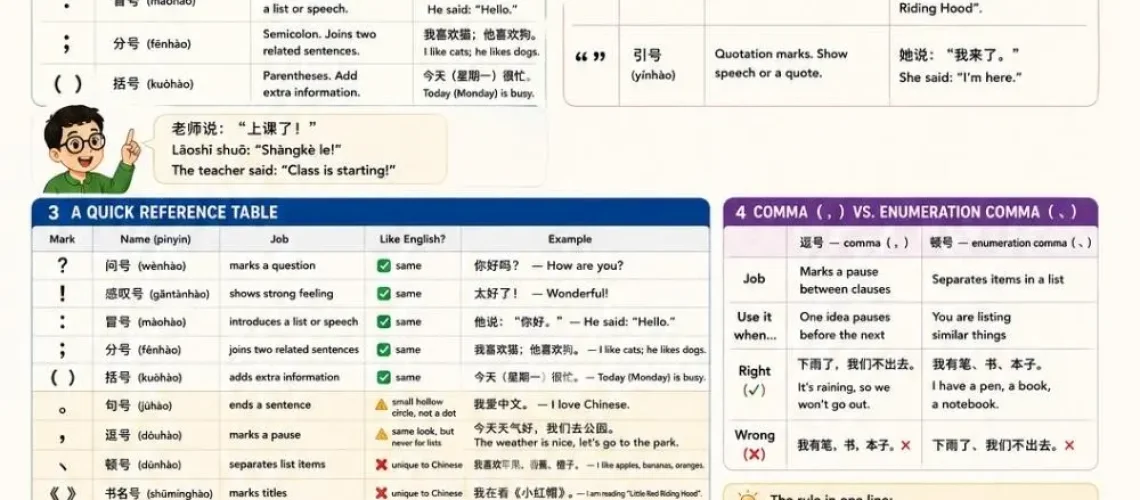This screenshot has width=1140, height=500.
Task: Click the 'same look, but never for lists' note
Action: click(422, 436)
